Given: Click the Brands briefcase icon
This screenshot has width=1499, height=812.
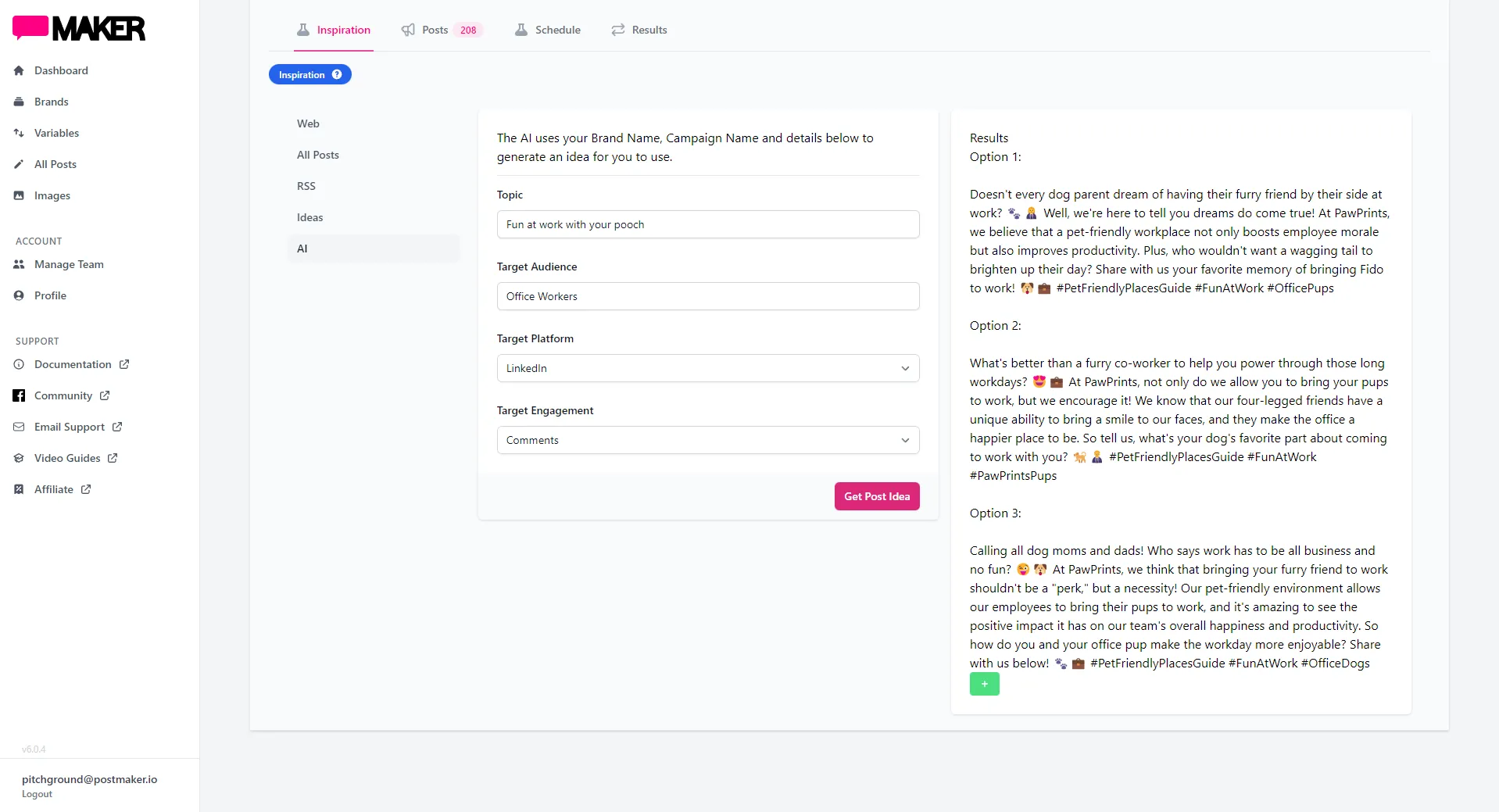Looking at the screenshot, I should click(x=19, y=102).
